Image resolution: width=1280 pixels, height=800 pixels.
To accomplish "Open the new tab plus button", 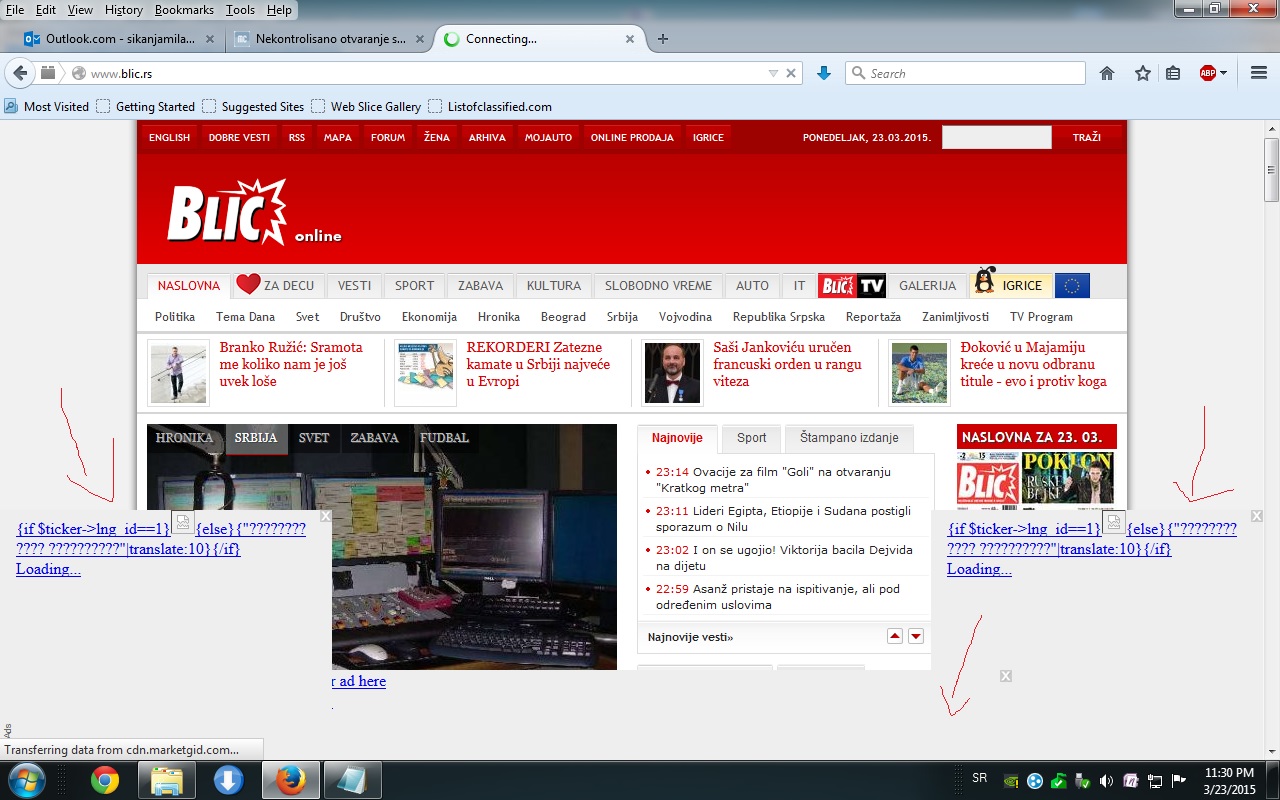I will pyautogui.click(x=662, y=39).
